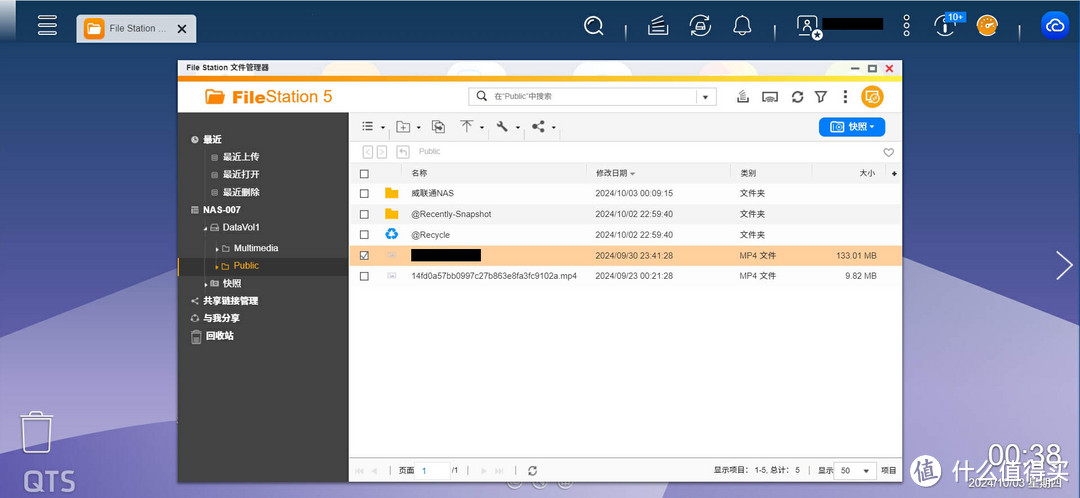Open 最近上传 in the sidebar
The width and height of the screenshot is (1080, 498).
click(241, 157)
